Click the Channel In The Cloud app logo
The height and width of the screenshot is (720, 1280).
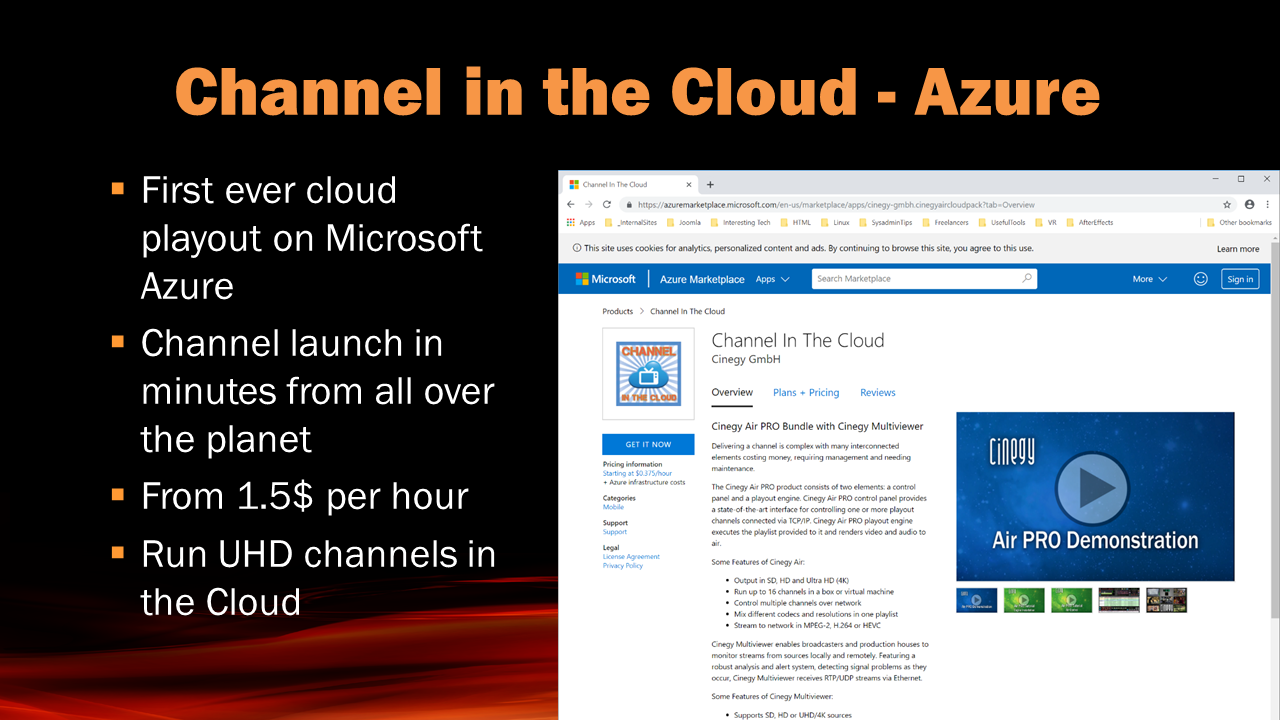coord(648,373)
